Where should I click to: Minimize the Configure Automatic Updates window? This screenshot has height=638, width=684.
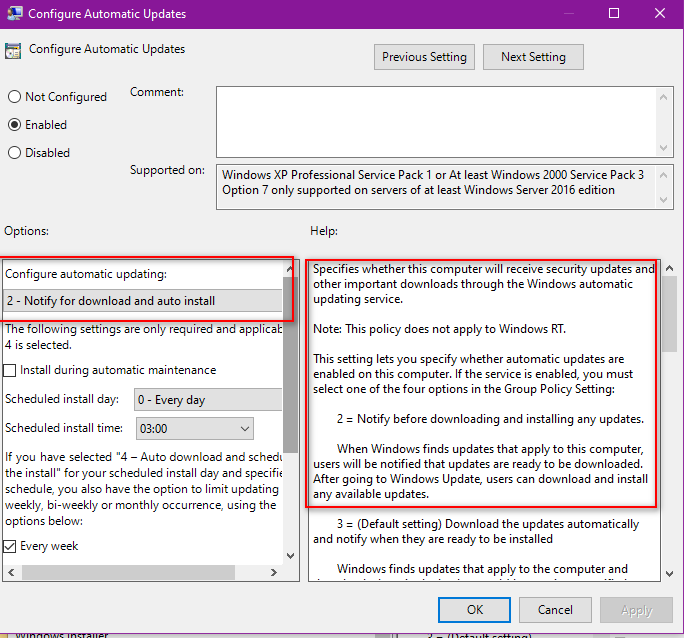pyautogui.click(x=568, y=14)
